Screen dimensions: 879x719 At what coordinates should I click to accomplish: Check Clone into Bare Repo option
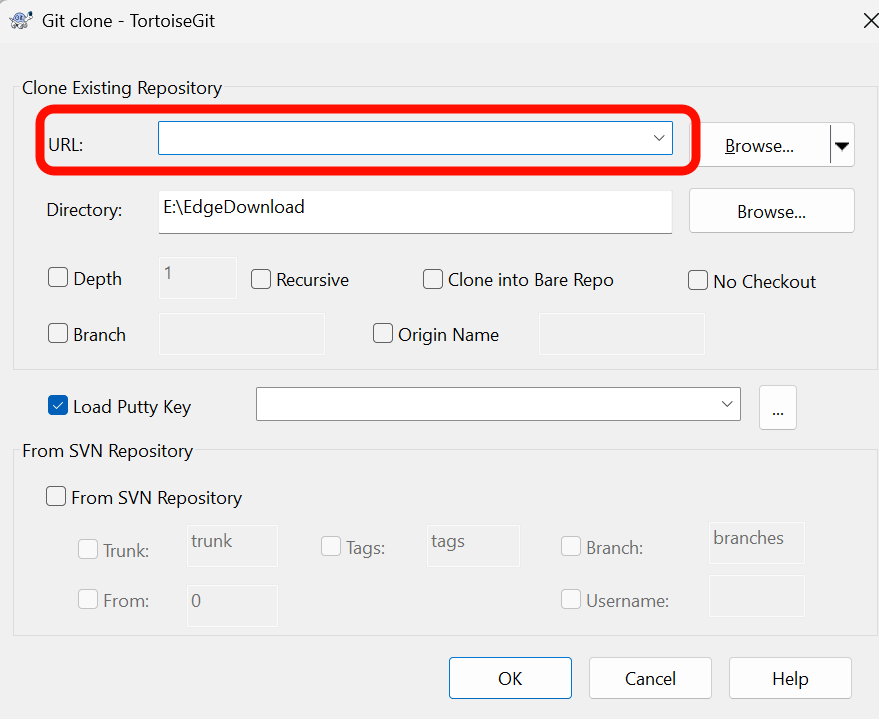point(432,279)
